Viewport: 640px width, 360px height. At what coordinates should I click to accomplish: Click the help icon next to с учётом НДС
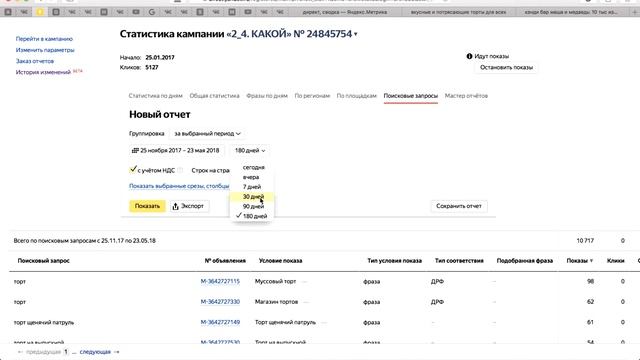180,170
